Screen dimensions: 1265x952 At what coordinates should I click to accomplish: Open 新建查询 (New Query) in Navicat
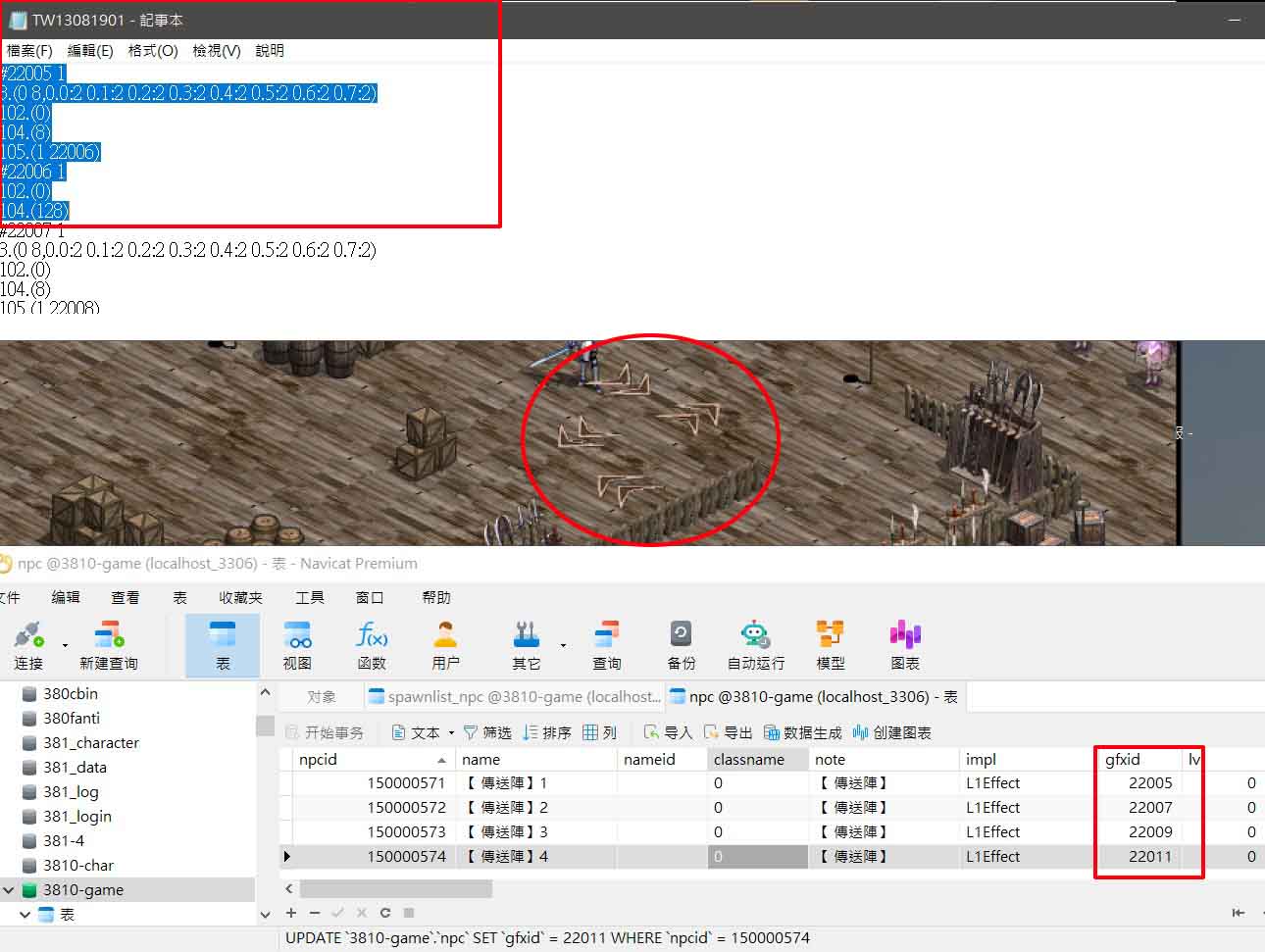coord(109,645)
